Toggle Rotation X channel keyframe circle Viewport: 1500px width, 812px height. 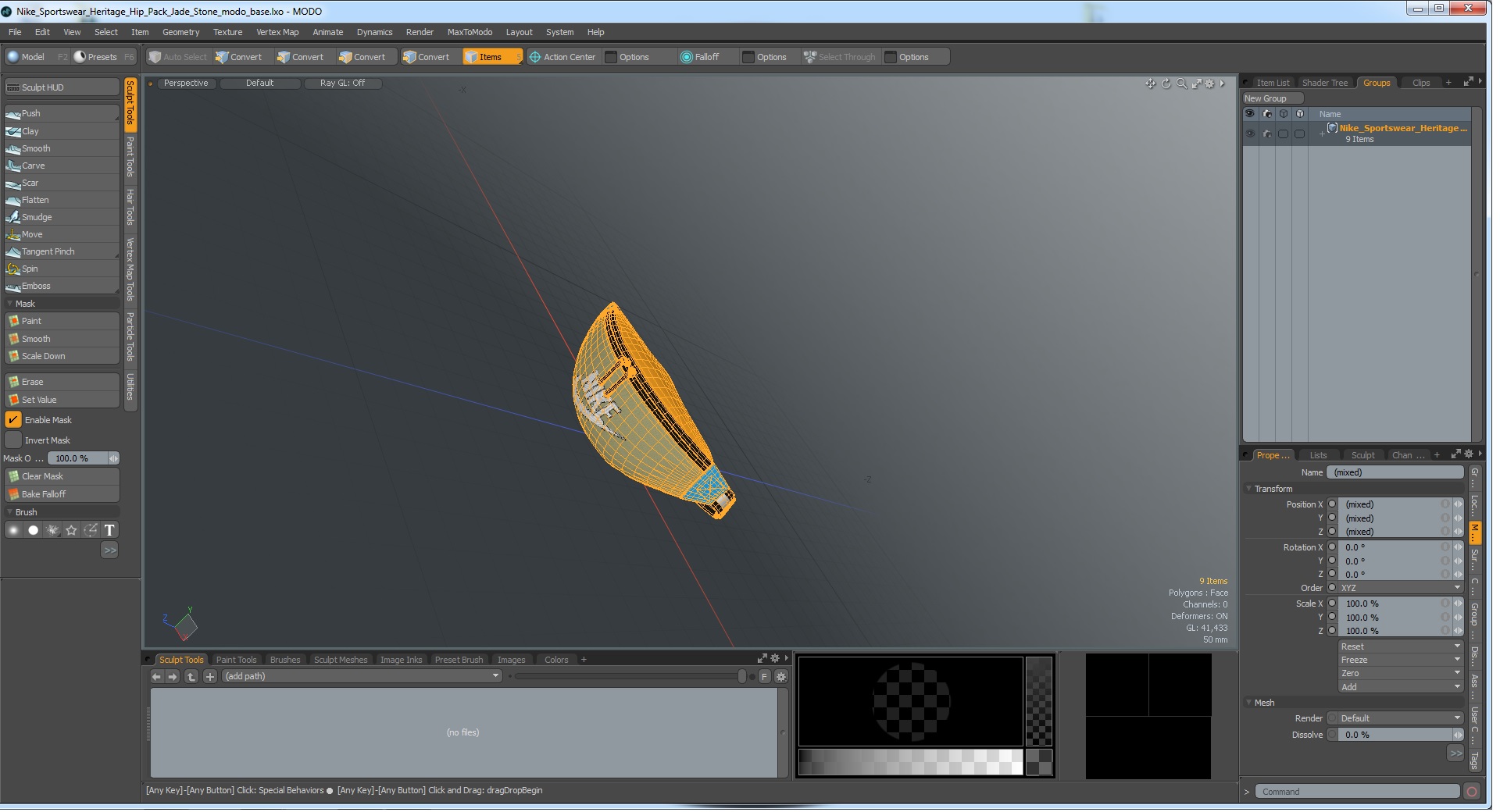[x=1332, y=548]
